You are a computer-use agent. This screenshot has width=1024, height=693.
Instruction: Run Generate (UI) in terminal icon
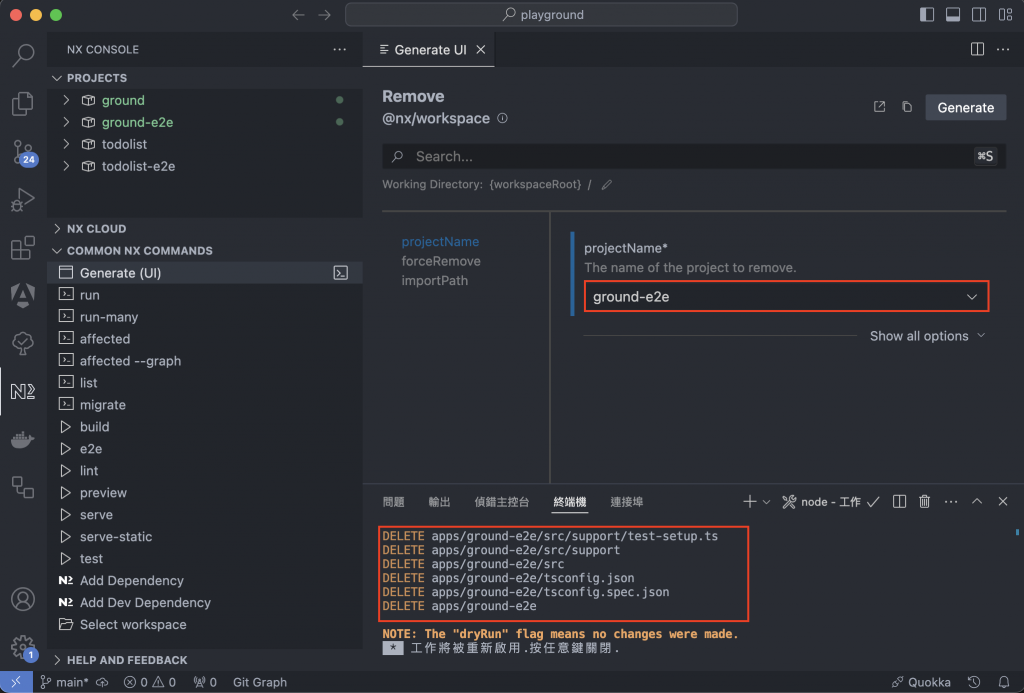tap(341, 272)
